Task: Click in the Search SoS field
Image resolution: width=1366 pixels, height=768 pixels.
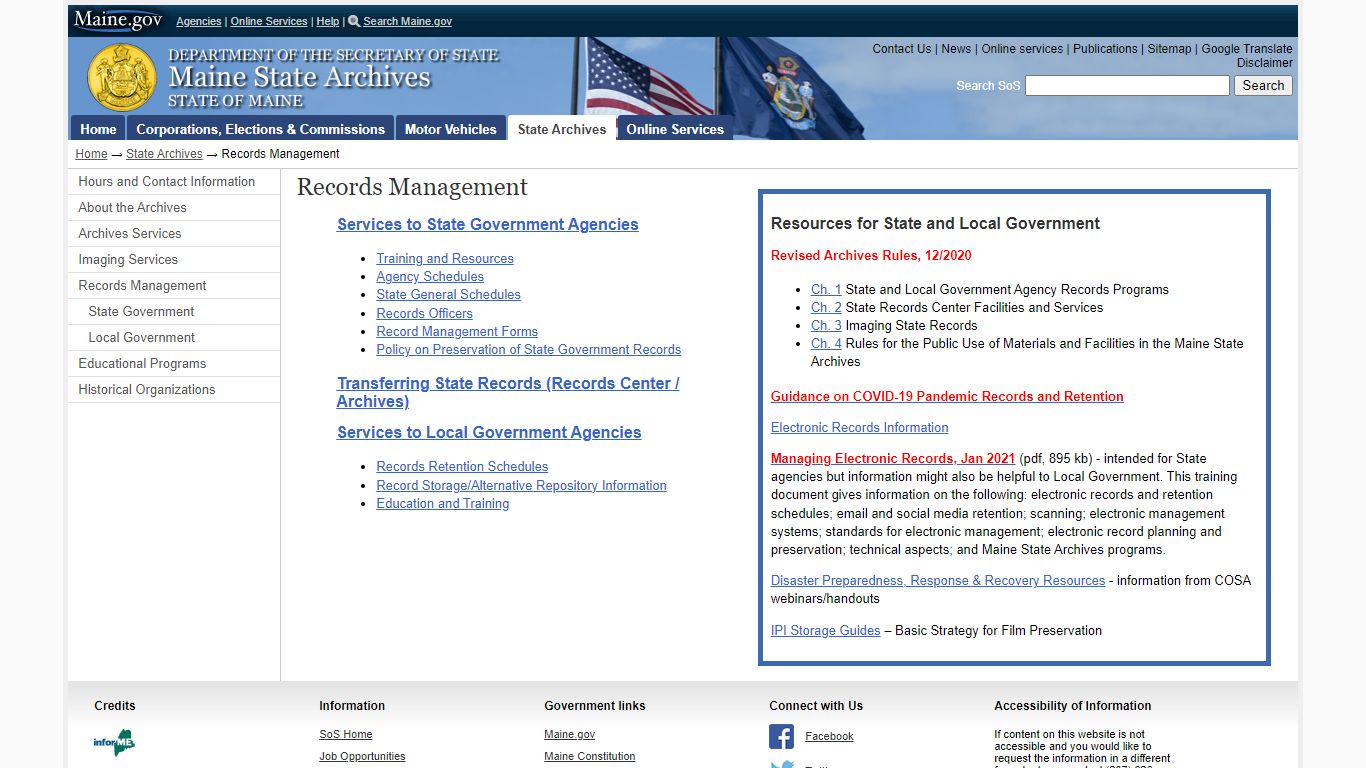Action: point(1127,86)
